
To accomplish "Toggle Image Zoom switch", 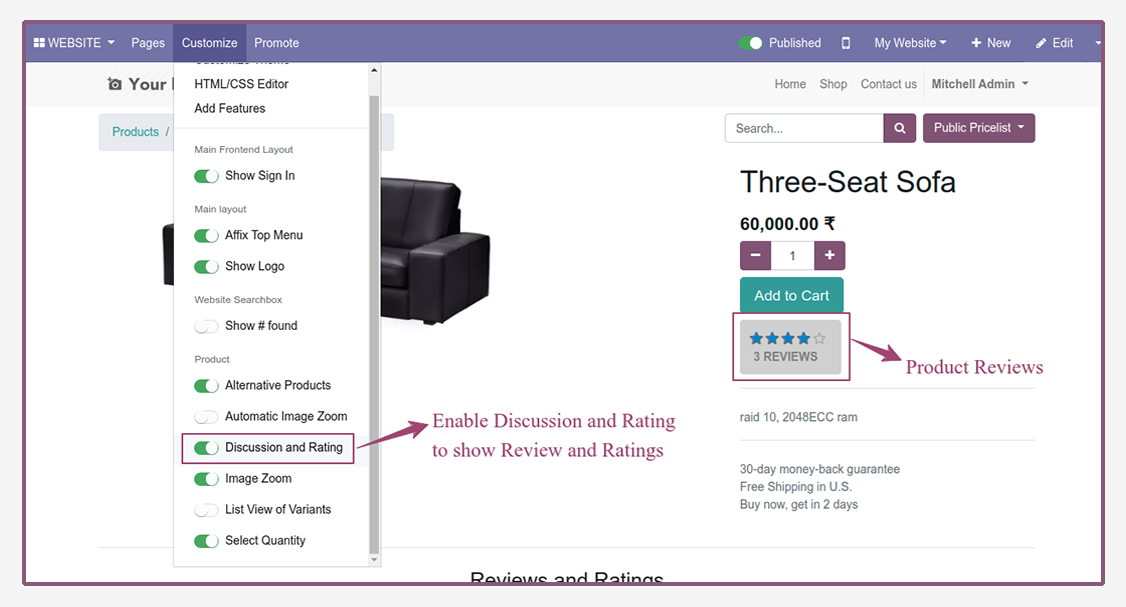I will click(206, 478).
